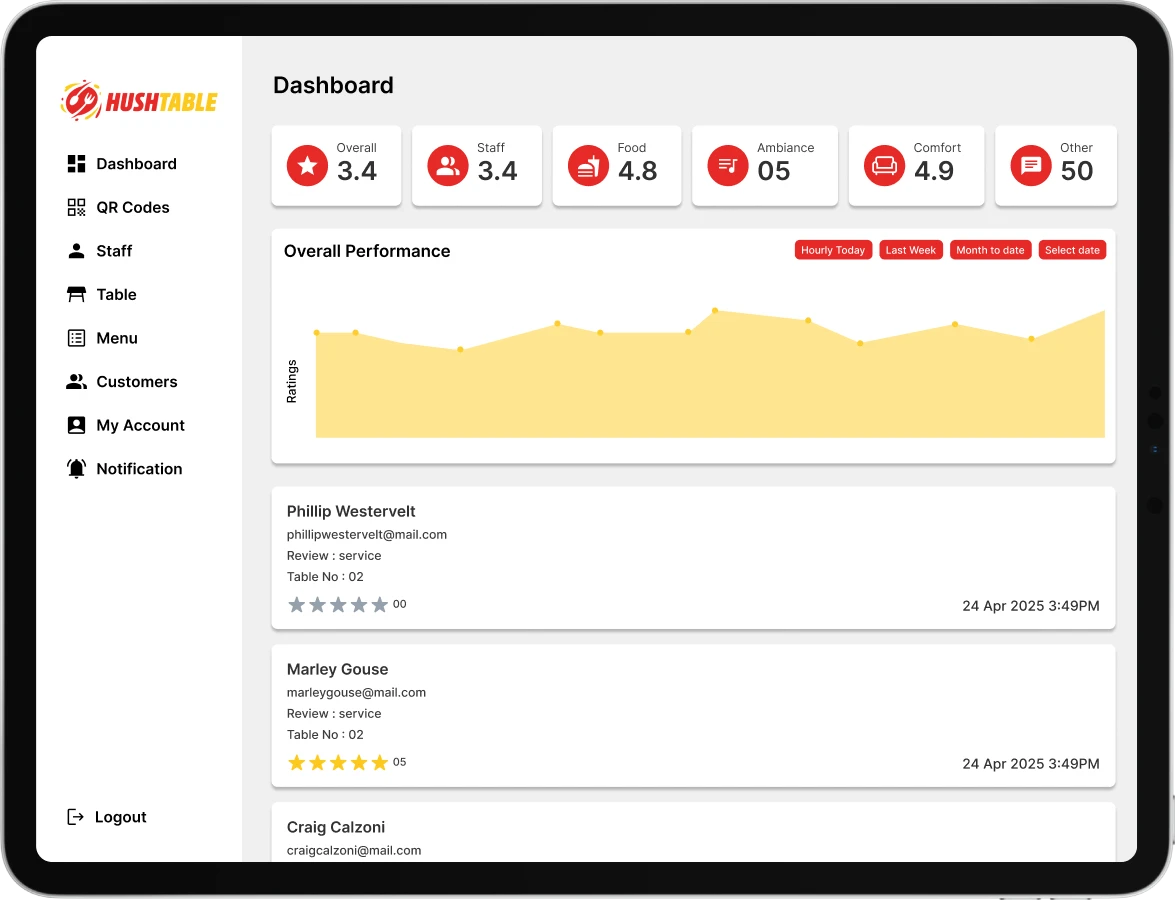The height and width of the screenshot is (900, 1175).
Task: Click the Customers group icon in sidebar
Action: [76, 381]
